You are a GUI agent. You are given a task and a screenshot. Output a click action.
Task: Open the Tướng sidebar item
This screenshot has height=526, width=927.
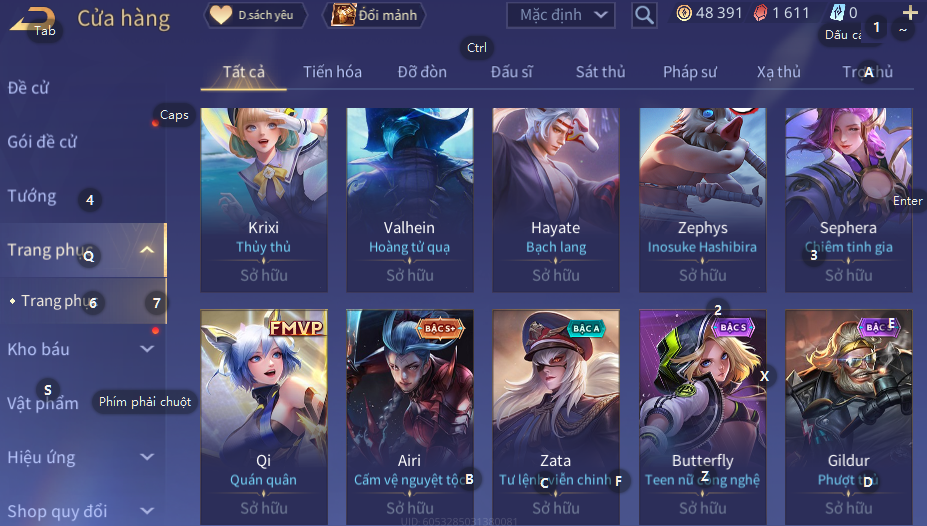point(32,196)
